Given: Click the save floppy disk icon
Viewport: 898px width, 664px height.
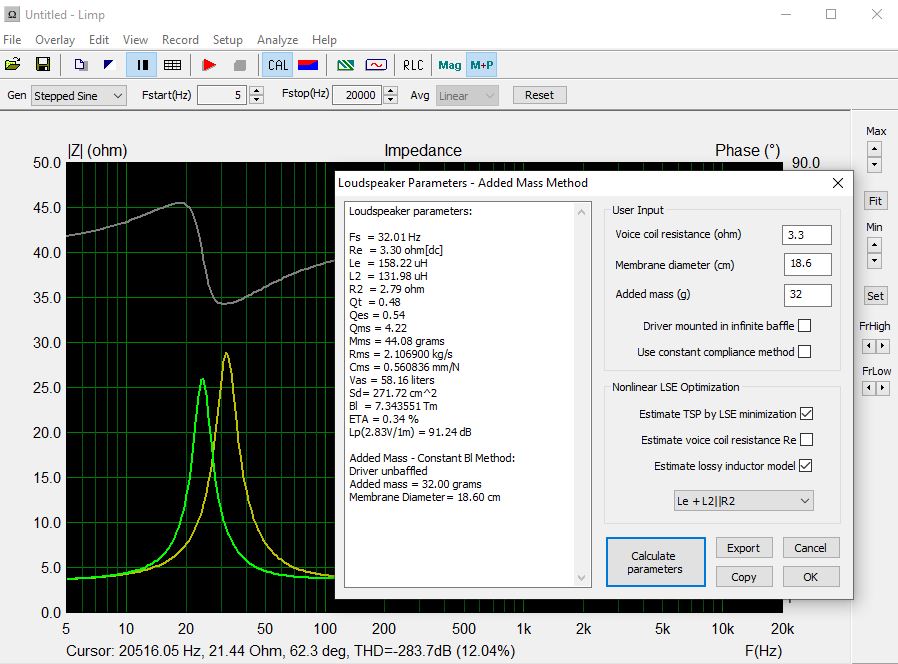Looking at the screenshot, I should 43,65.
